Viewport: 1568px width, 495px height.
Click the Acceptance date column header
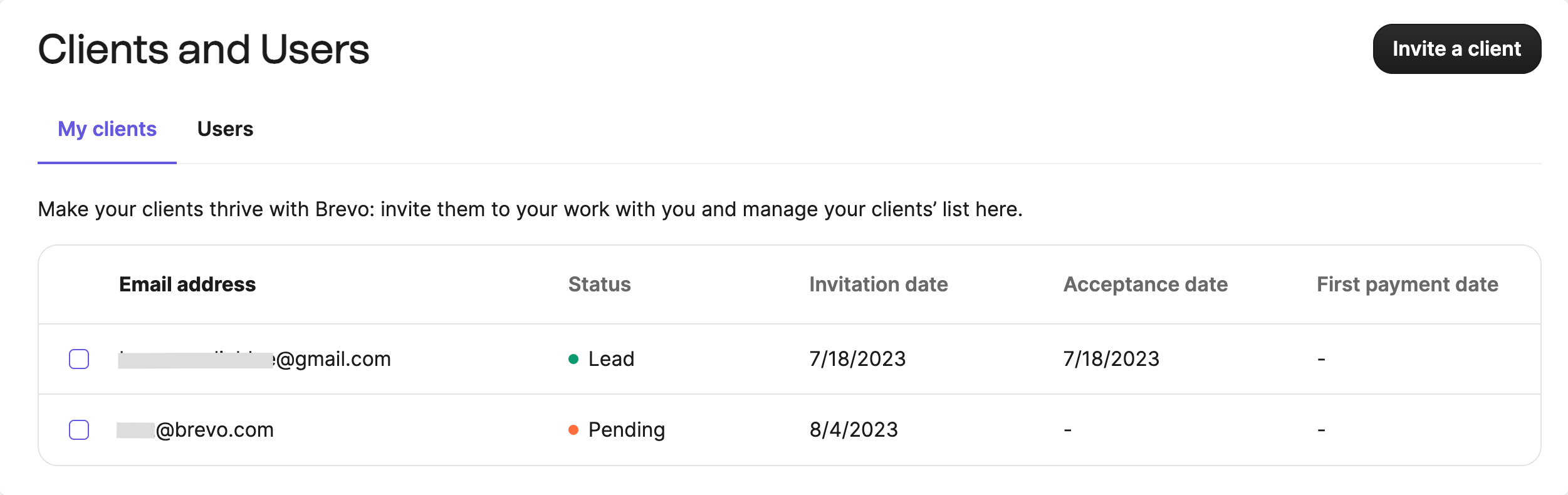tap(1145, 284)
